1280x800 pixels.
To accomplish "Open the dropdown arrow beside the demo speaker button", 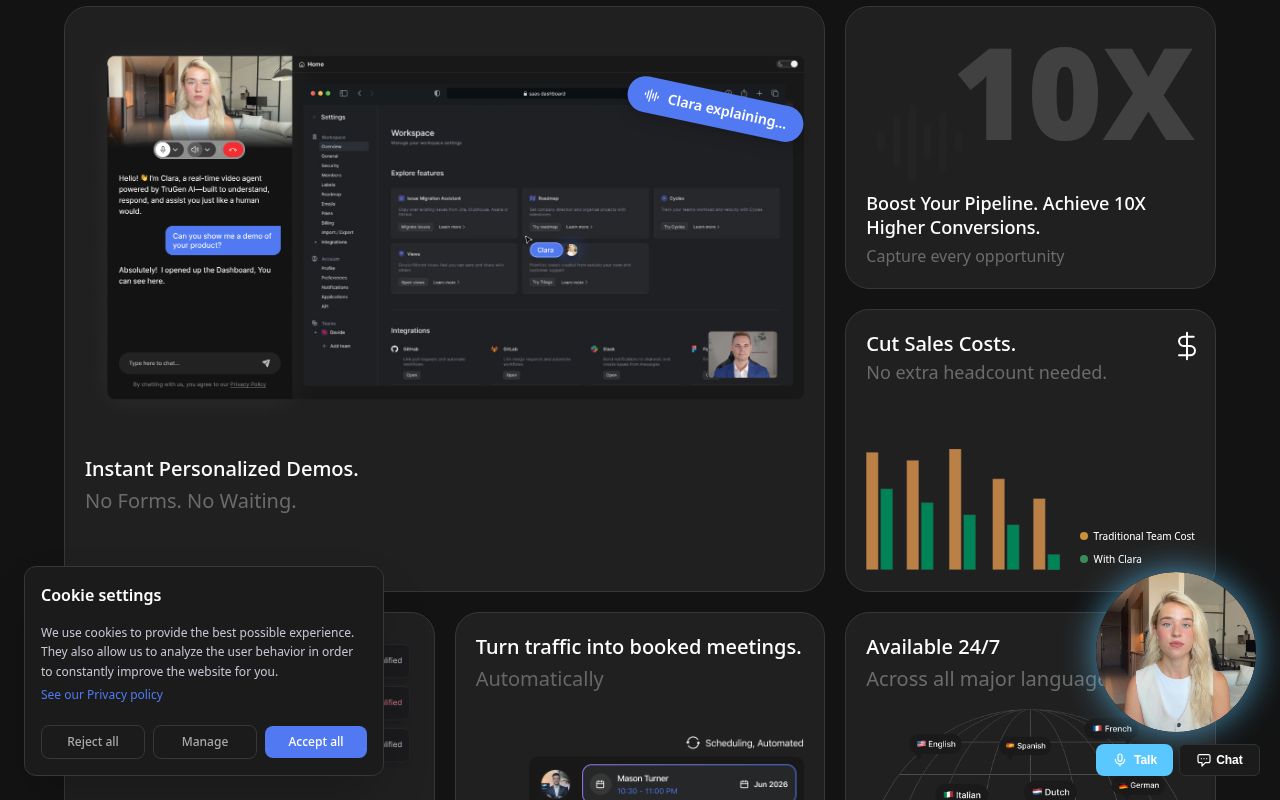I will coord(208,149).
